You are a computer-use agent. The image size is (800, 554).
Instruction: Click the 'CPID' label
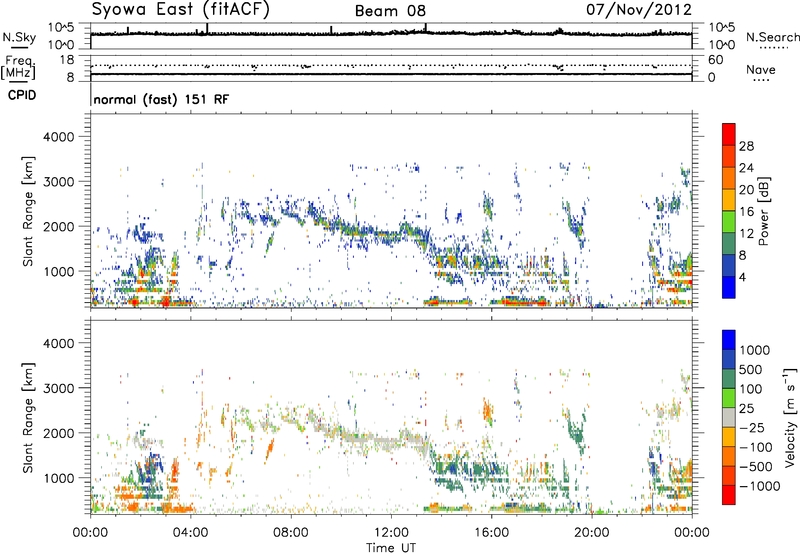coord(22,95)
